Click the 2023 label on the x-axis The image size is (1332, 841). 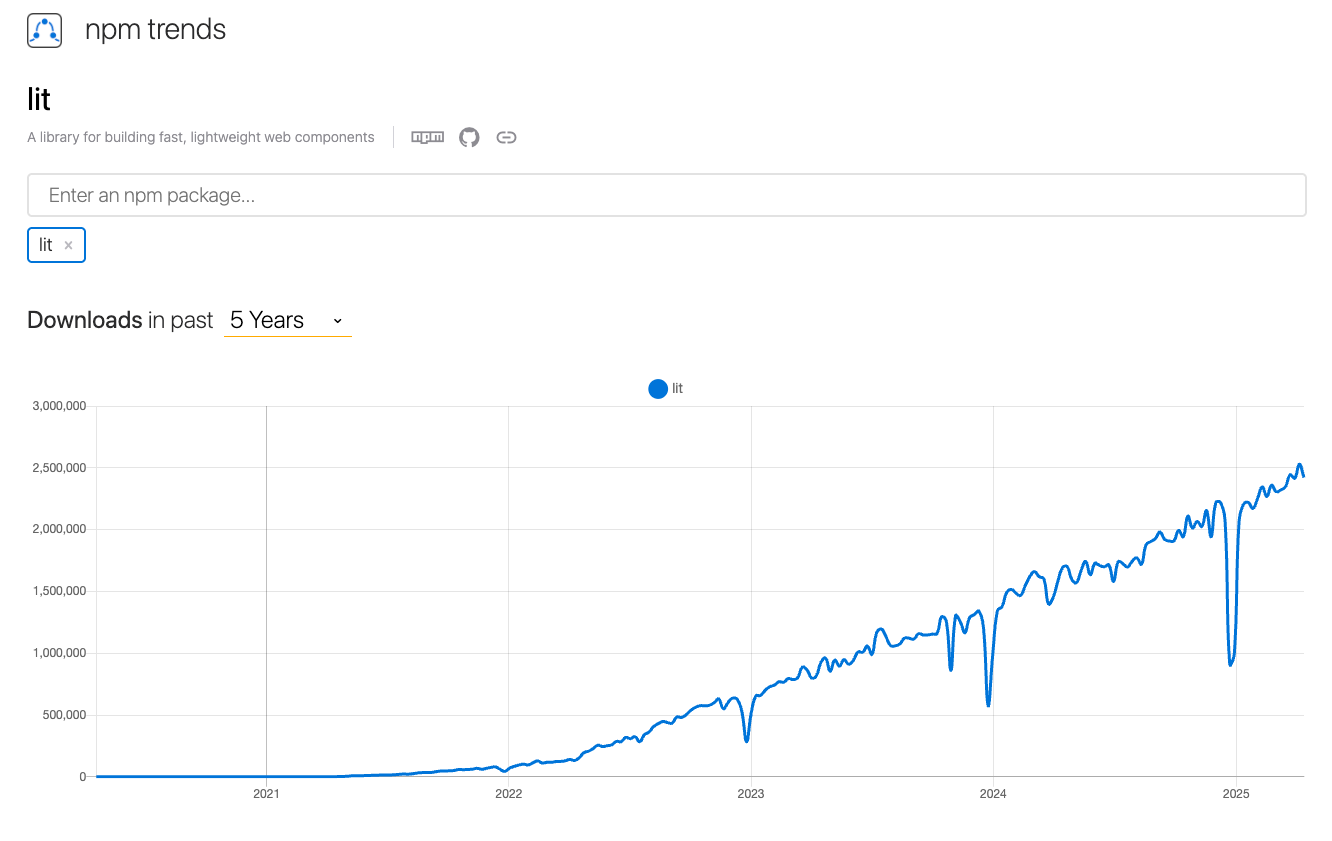(x=751, y=793)
